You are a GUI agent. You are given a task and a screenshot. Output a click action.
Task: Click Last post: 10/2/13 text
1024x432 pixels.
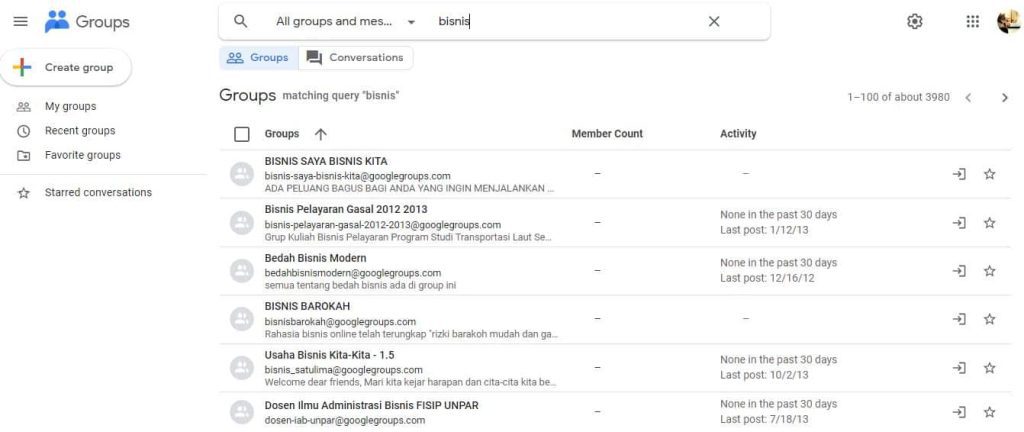tap(764, 375)
